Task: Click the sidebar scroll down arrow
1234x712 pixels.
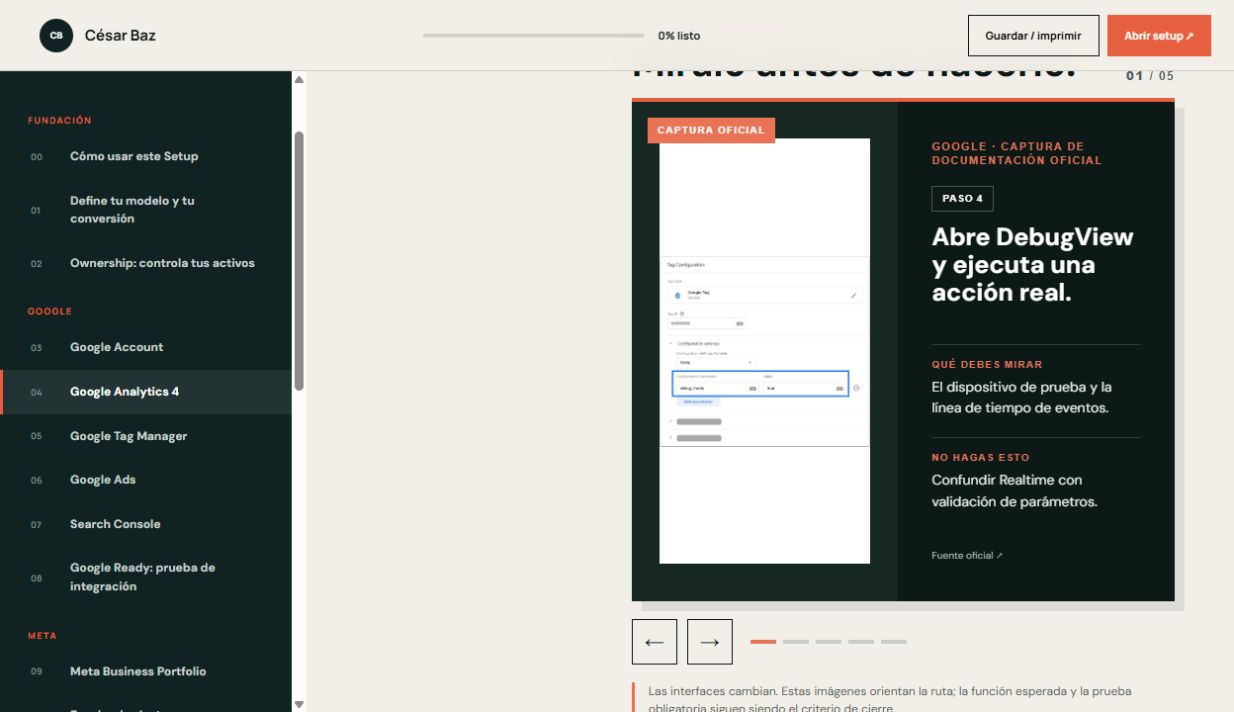Action: [x=299, y=704]
